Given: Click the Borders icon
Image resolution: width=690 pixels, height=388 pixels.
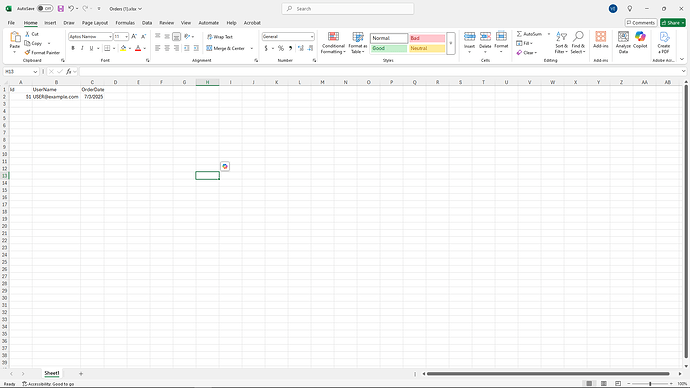Looking at the screenshot, I should click(107, 48).
